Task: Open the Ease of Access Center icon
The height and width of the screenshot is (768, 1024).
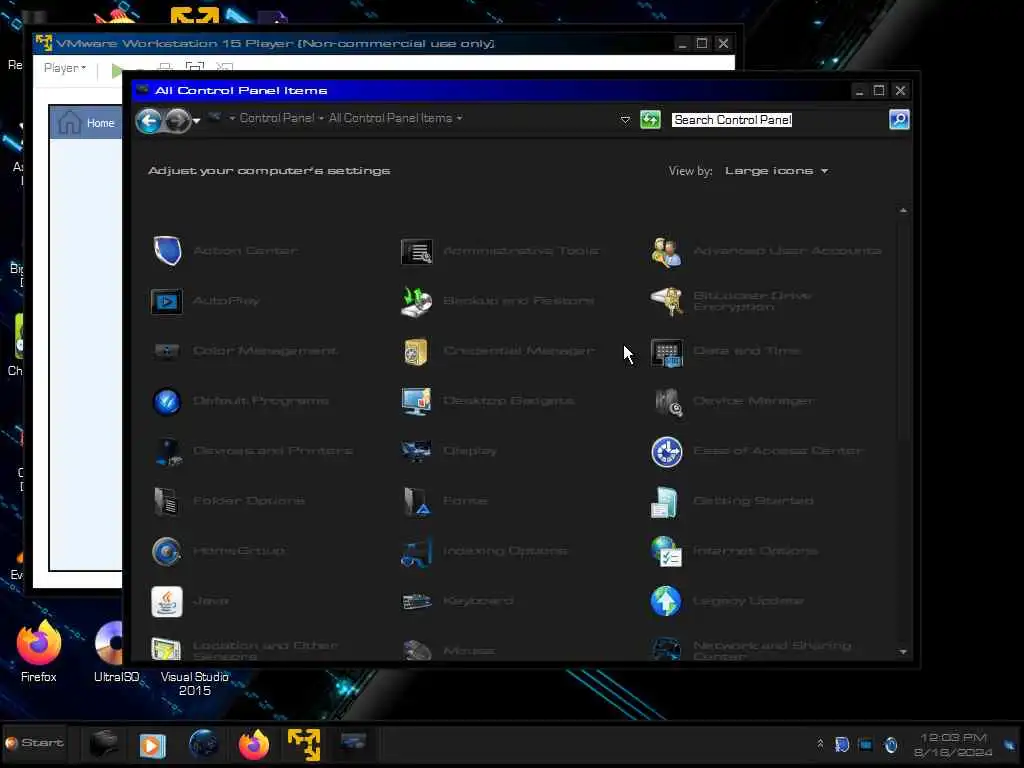Action: (666, 452)
